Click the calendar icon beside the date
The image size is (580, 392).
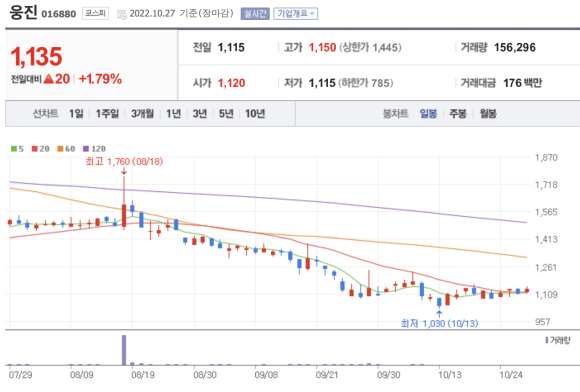[x=122, y=14]
